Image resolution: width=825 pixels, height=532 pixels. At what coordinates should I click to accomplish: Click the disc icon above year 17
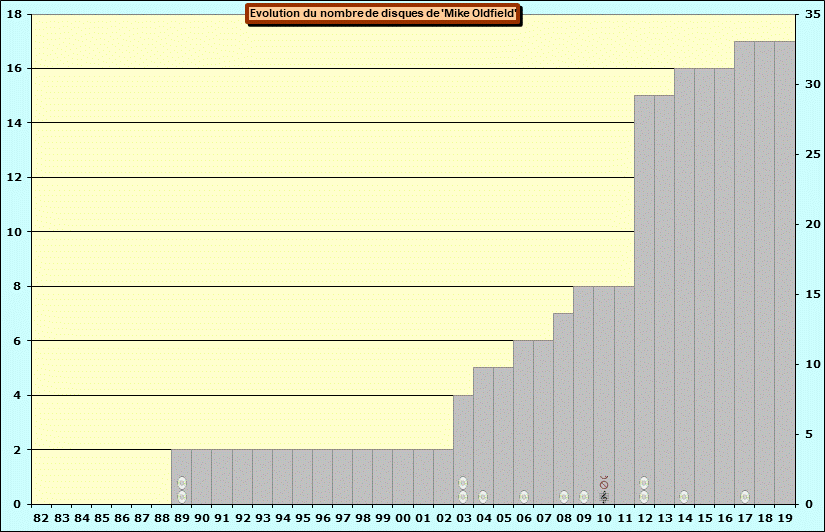[x=745, y=497]
